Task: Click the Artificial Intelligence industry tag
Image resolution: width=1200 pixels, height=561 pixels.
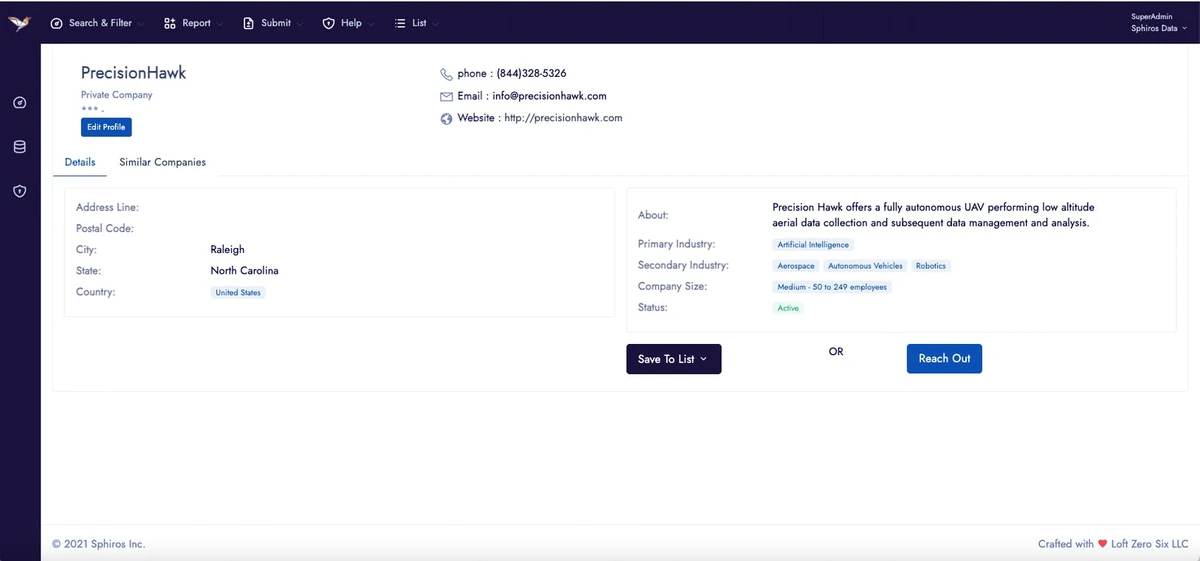Action: point(813,244)
